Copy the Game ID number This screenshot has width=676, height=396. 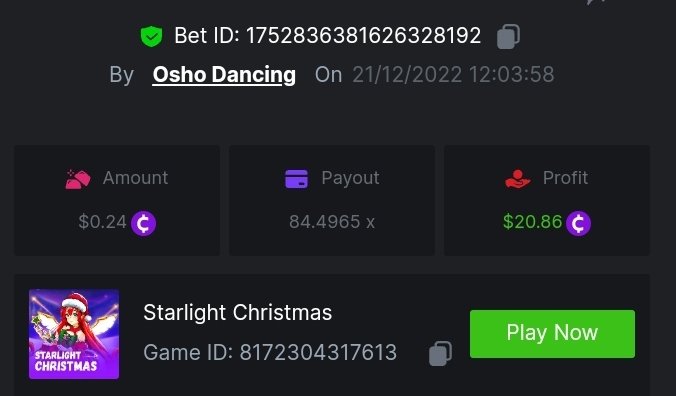440,353
